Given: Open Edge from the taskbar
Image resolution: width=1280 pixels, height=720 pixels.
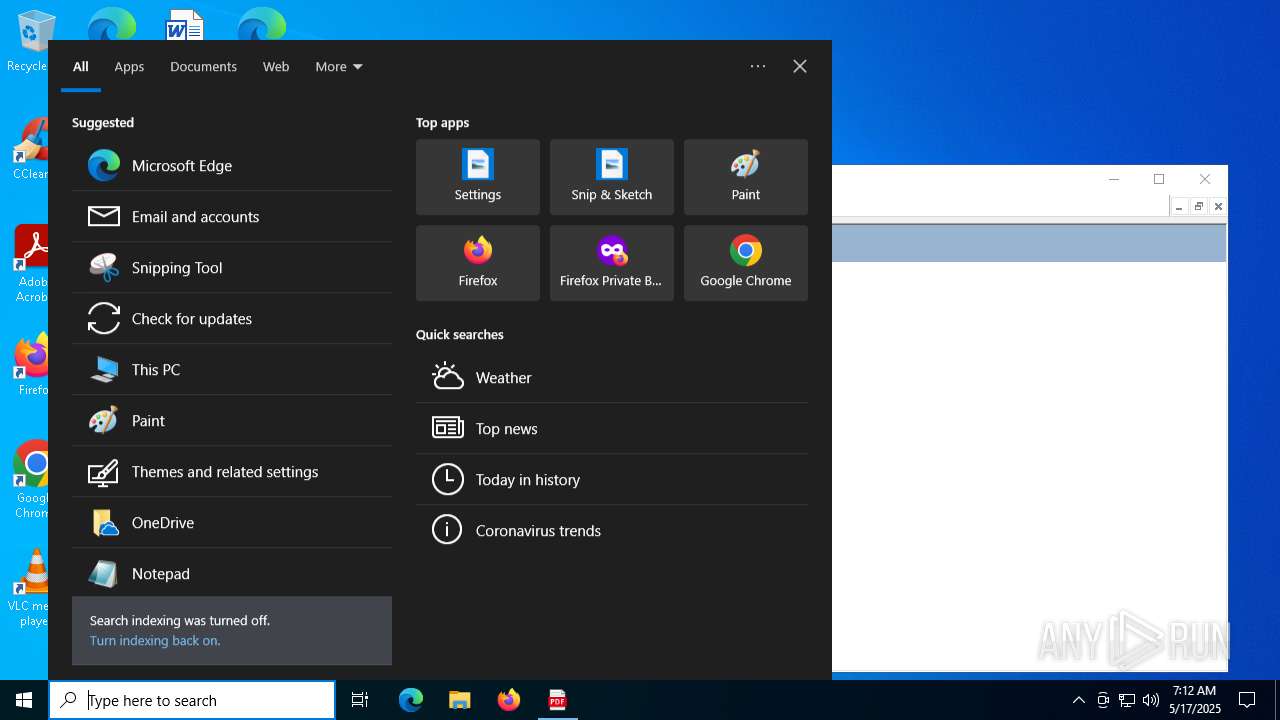Looking at the screenshot, I should coord(411,700).
